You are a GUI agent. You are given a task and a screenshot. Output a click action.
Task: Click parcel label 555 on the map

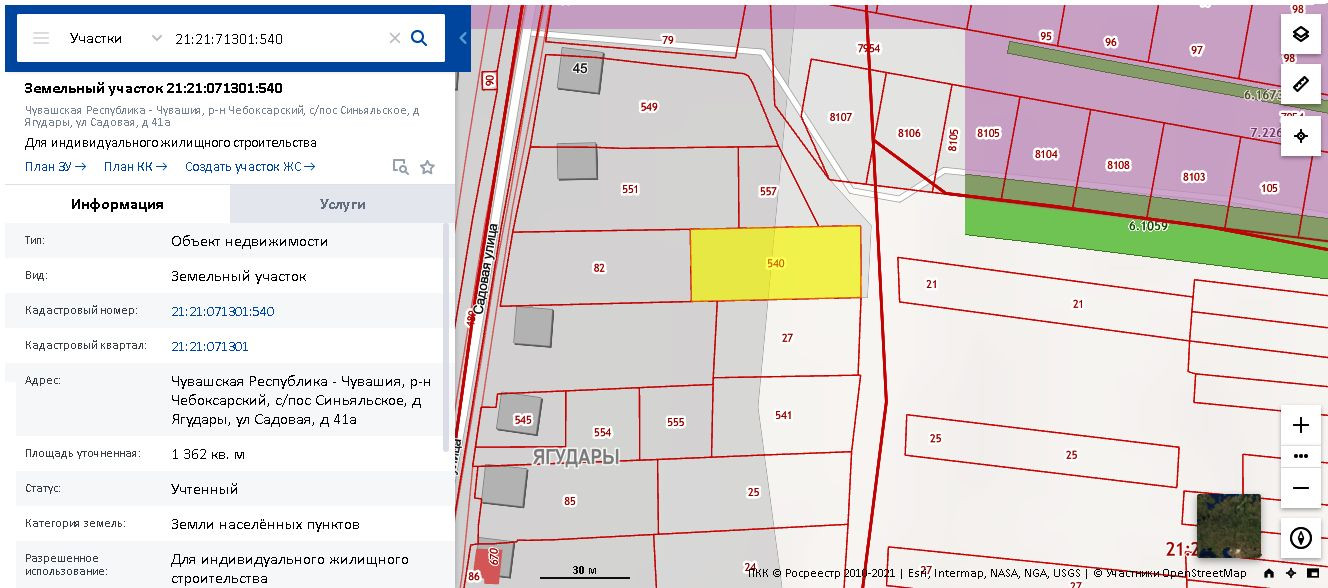click(675, 422)
